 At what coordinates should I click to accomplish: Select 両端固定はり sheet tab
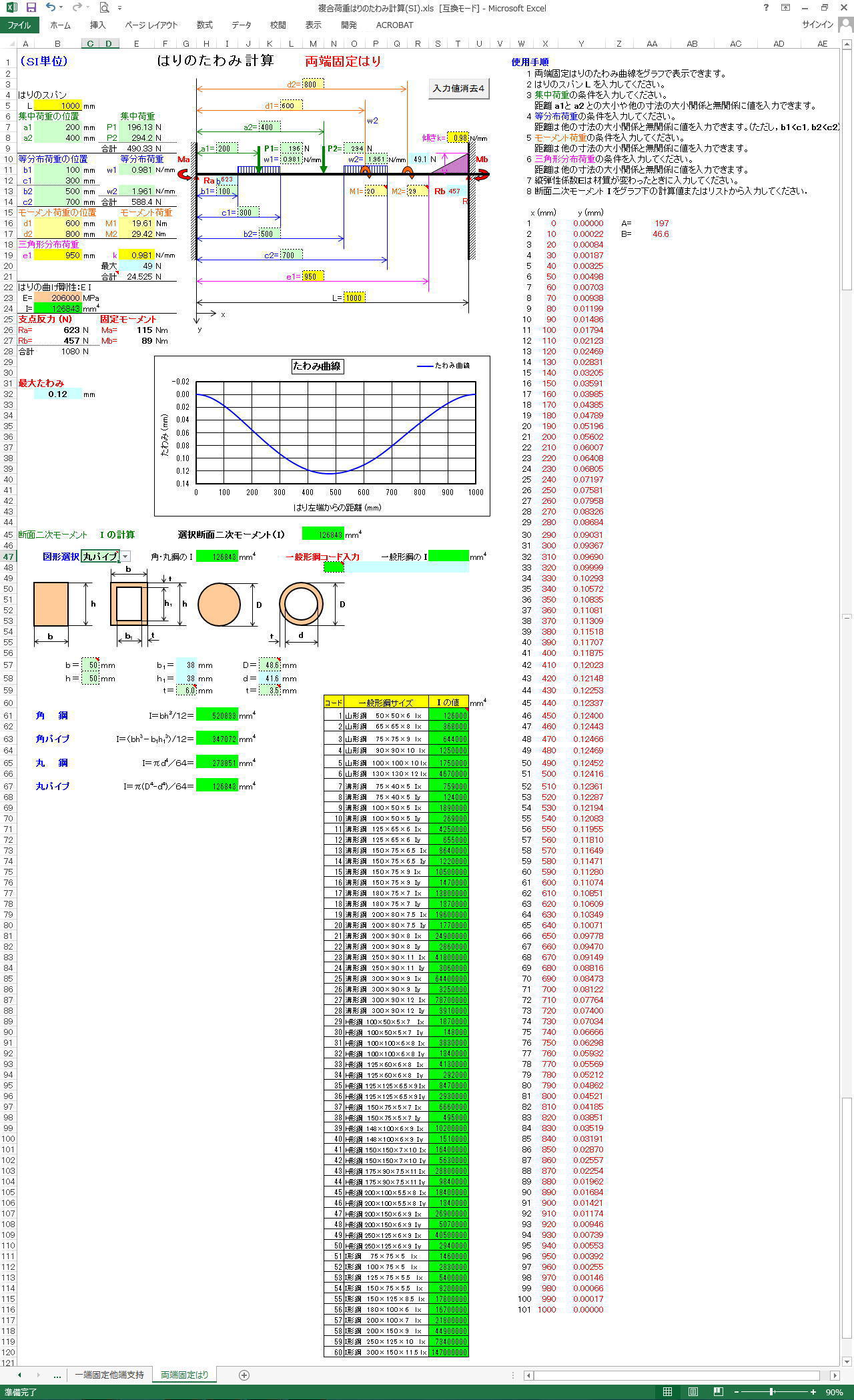click(x=185, y=1375)
